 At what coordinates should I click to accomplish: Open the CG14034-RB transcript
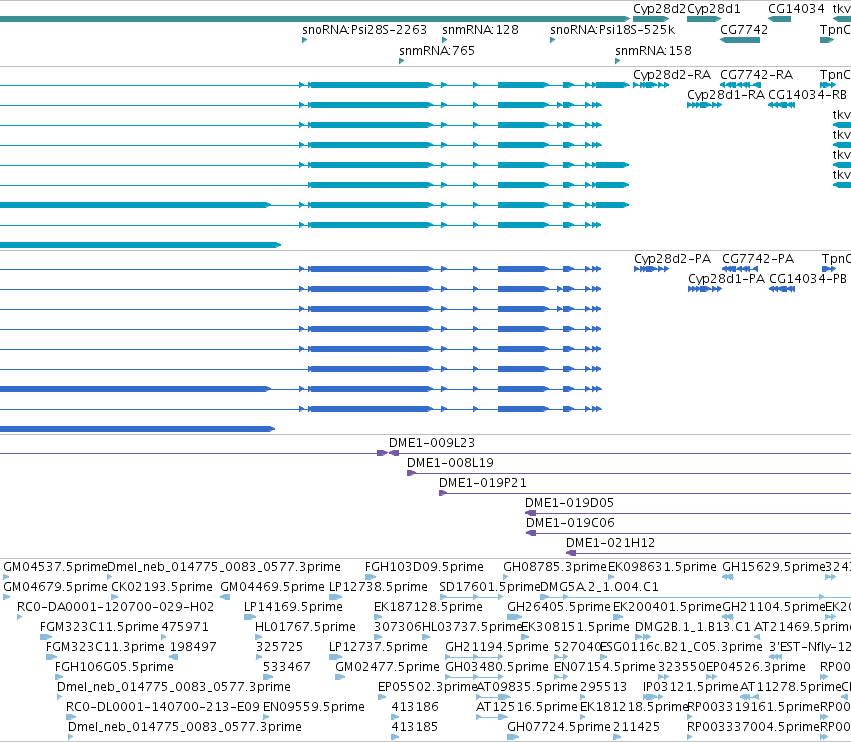[x=782, y=105]
